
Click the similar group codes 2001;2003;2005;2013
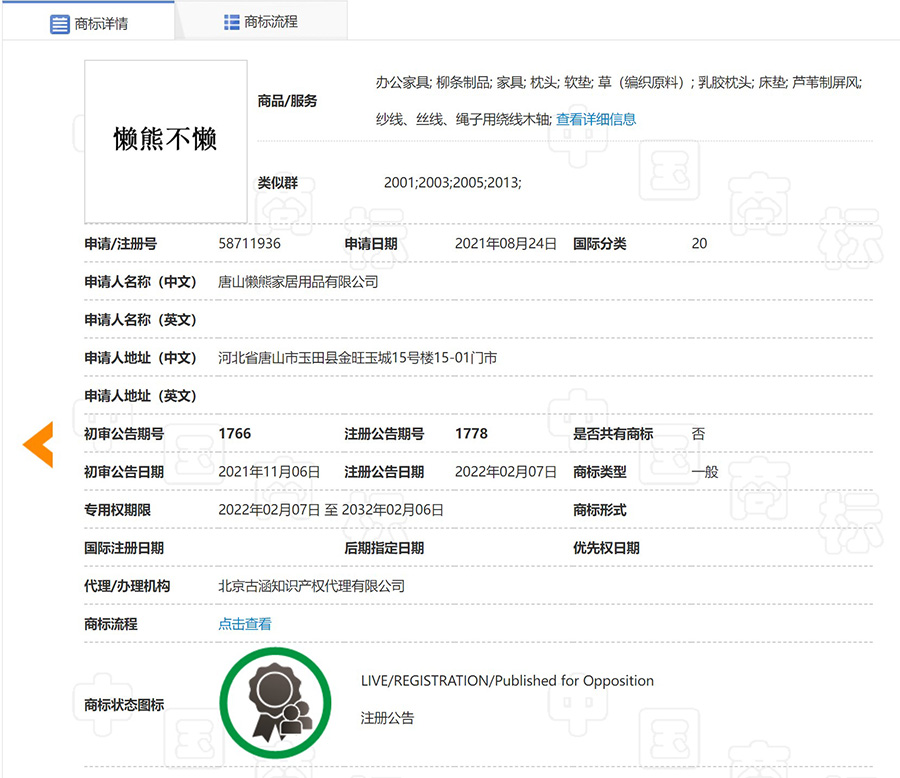[x=452, y=183]
